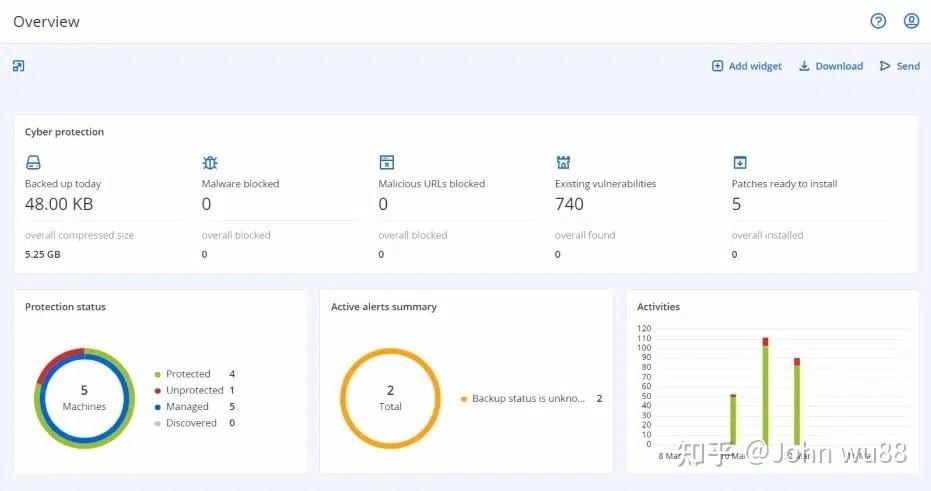Click the Discovered legend color dot

pyautogui.click(x=156, y=423)
